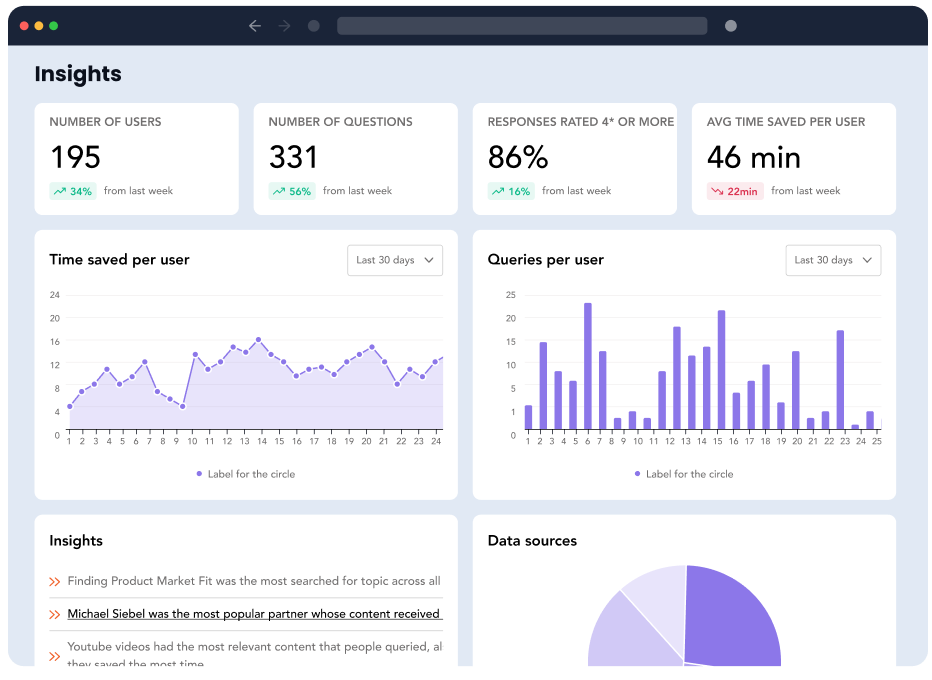Click the bar at day 15 in Queries chart
This screenshot has height=680, width=932.
[x=722, y=370]
